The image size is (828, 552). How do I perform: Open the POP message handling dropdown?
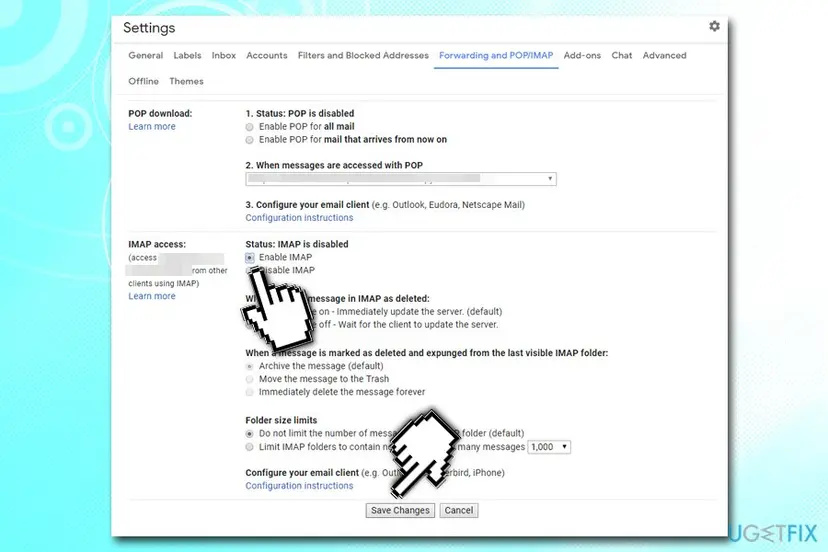pyautogui.click(x=401, y=179)
